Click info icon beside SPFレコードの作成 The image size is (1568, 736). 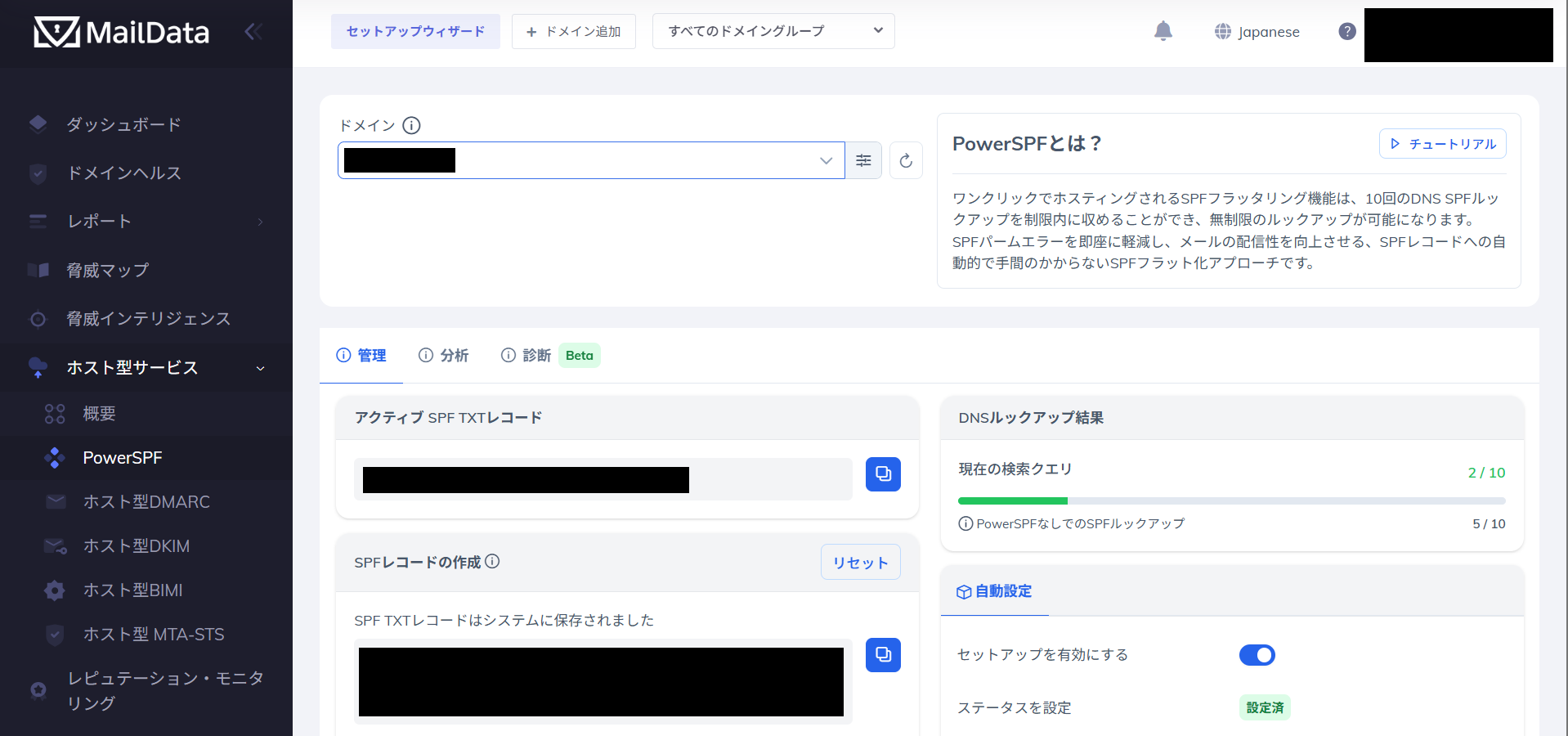pyautogui.click(x=492, y=561)
